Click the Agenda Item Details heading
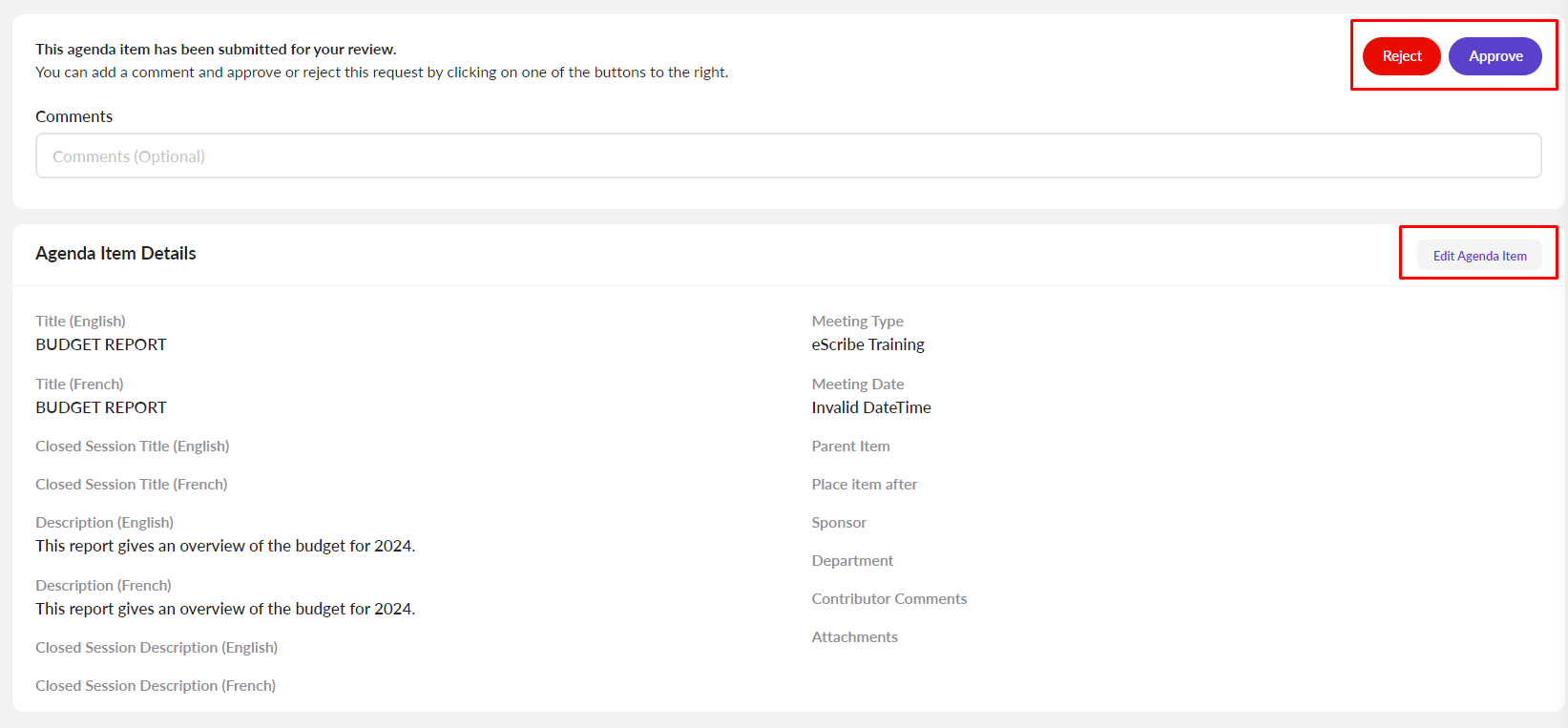 coord(115,253)
